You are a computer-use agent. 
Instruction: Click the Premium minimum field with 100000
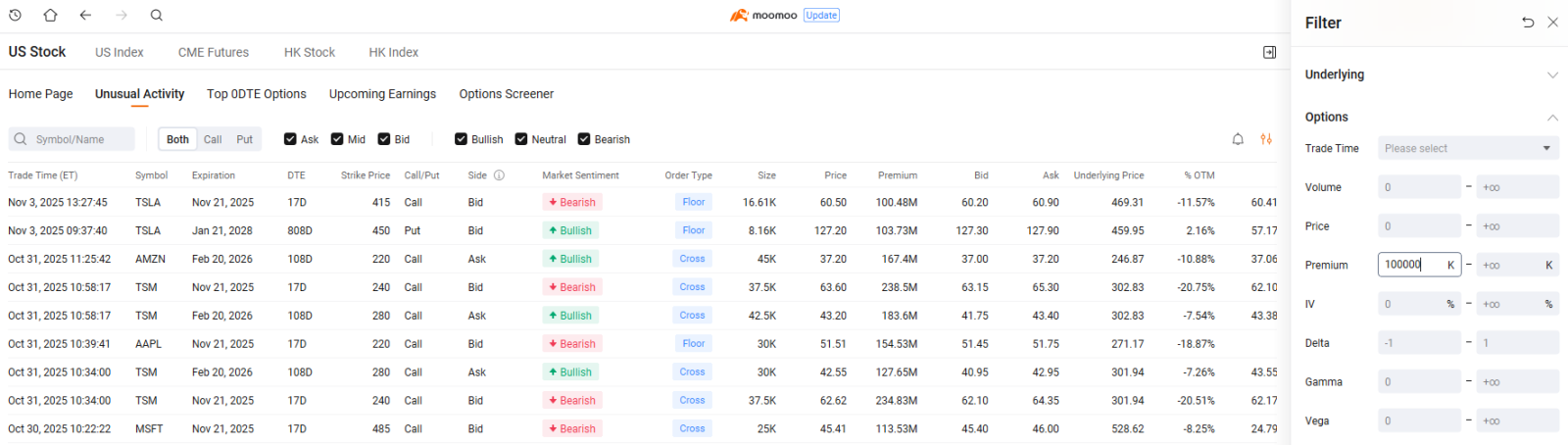(x=1419, y=265)
